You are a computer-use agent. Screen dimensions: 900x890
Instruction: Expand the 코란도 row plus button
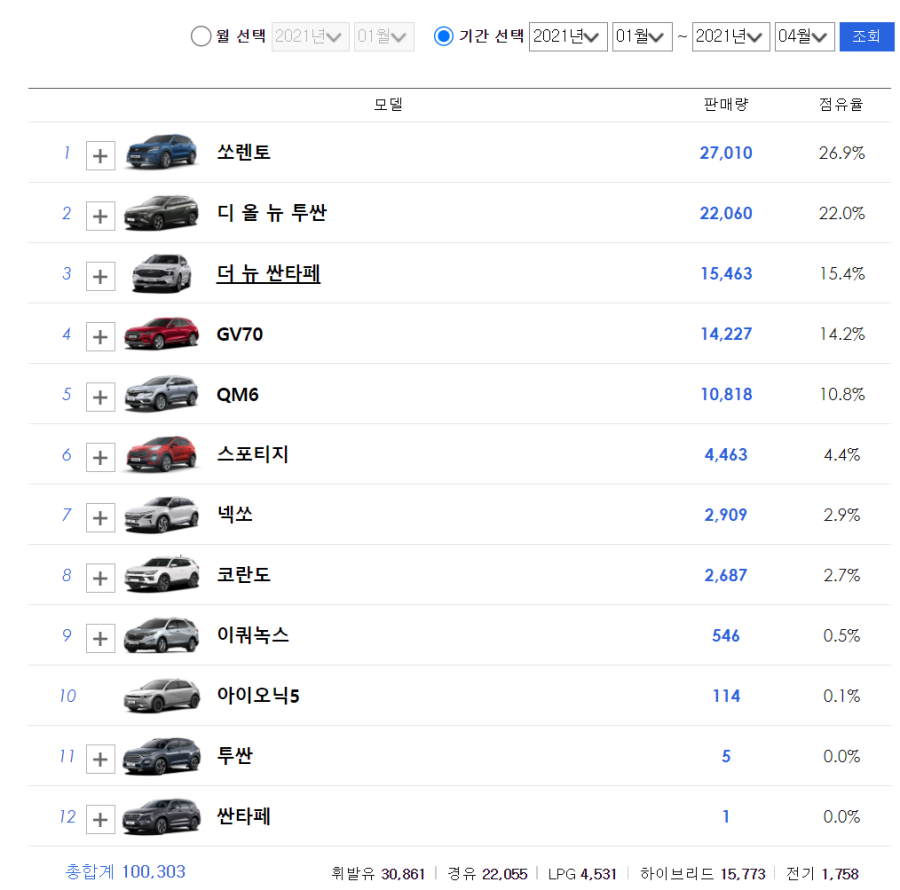point(100,578)
